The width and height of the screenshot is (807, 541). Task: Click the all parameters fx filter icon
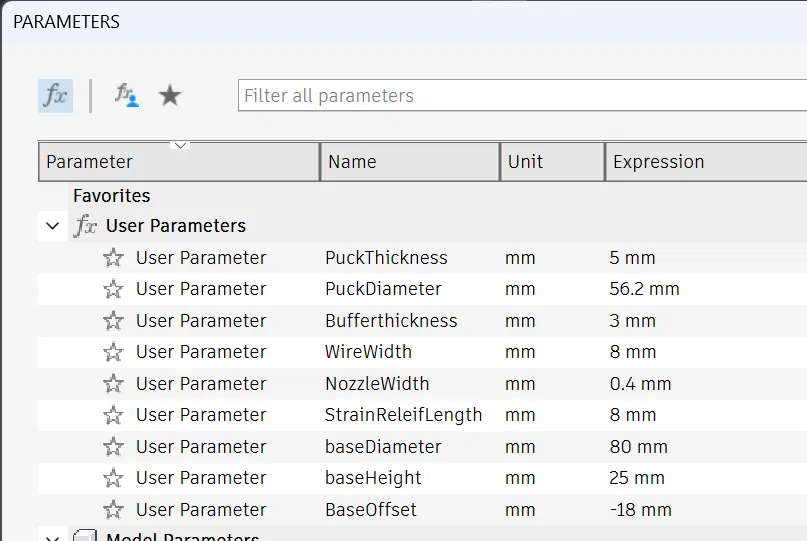tap(56, 96)
